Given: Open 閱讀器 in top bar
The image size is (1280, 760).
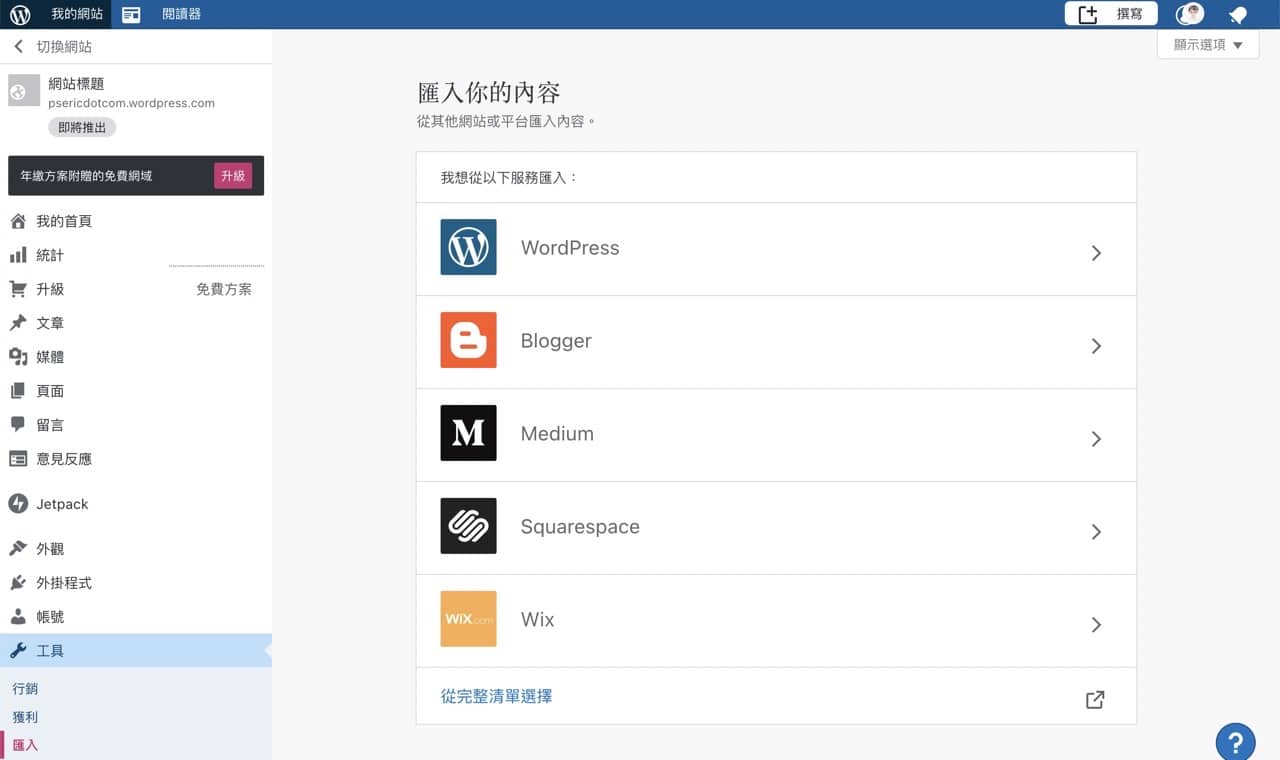Looking at the screenshot, I should [x=181, y=14].
